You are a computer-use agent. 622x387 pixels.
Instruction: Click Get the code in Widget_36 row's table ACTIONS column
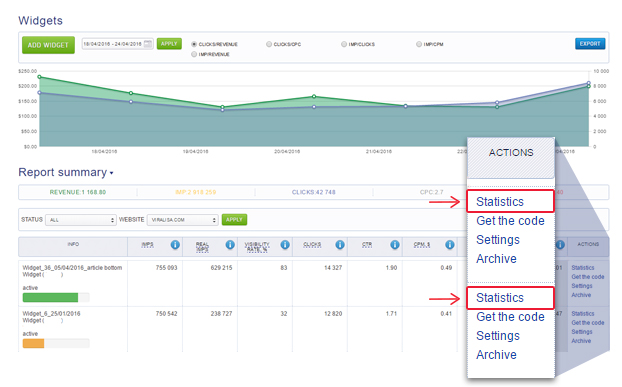click(587, 277)
